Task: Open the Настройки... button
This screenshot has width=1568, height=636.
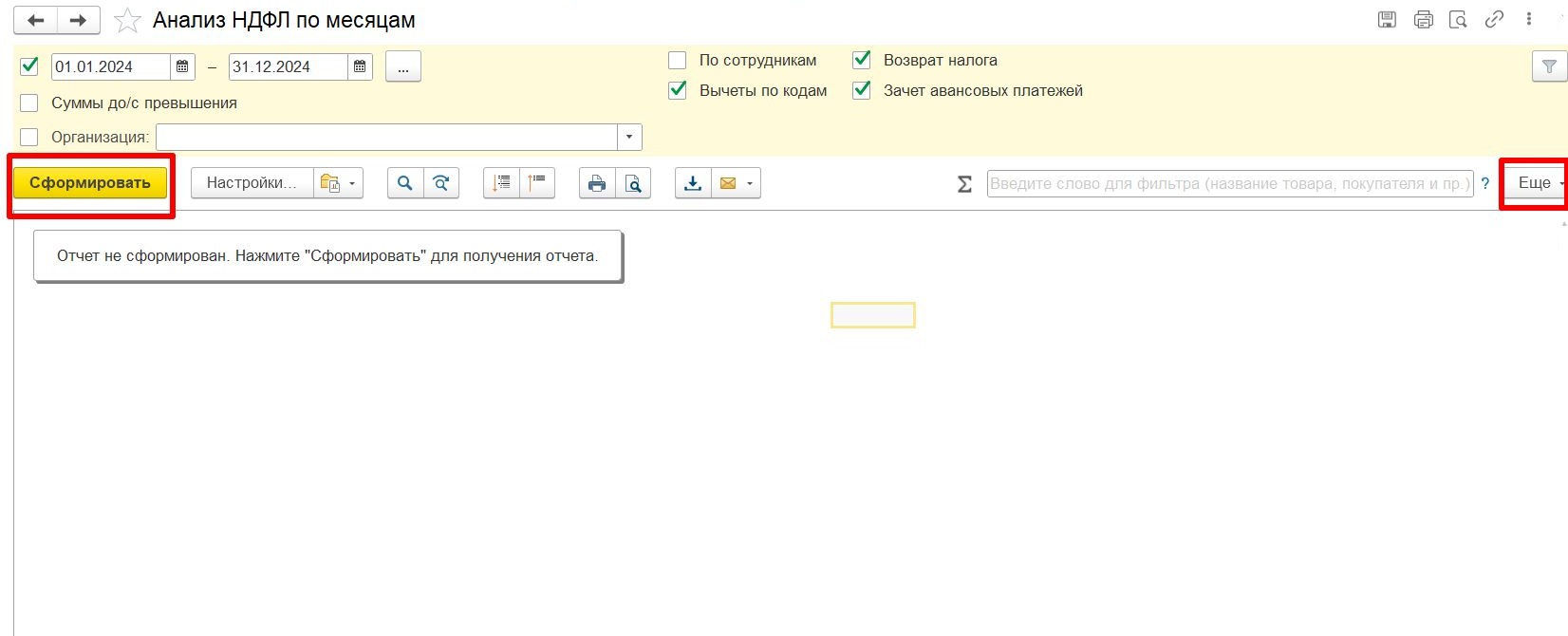Action: coord(252,183)
